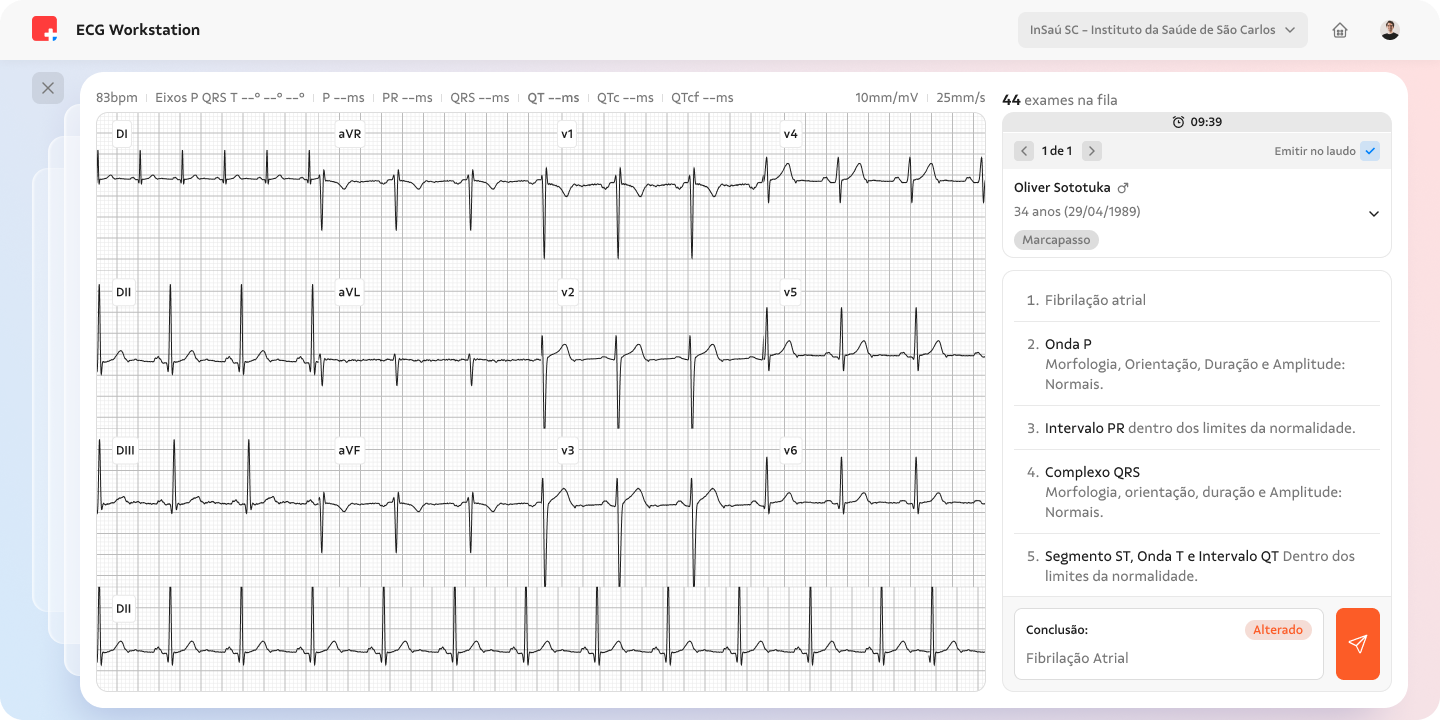Image resolution: width=1440 pixels, height=720 pixels.
Task: Expand Oliver Sototuka patient details chevron
Action: (x=1373, y=214)
